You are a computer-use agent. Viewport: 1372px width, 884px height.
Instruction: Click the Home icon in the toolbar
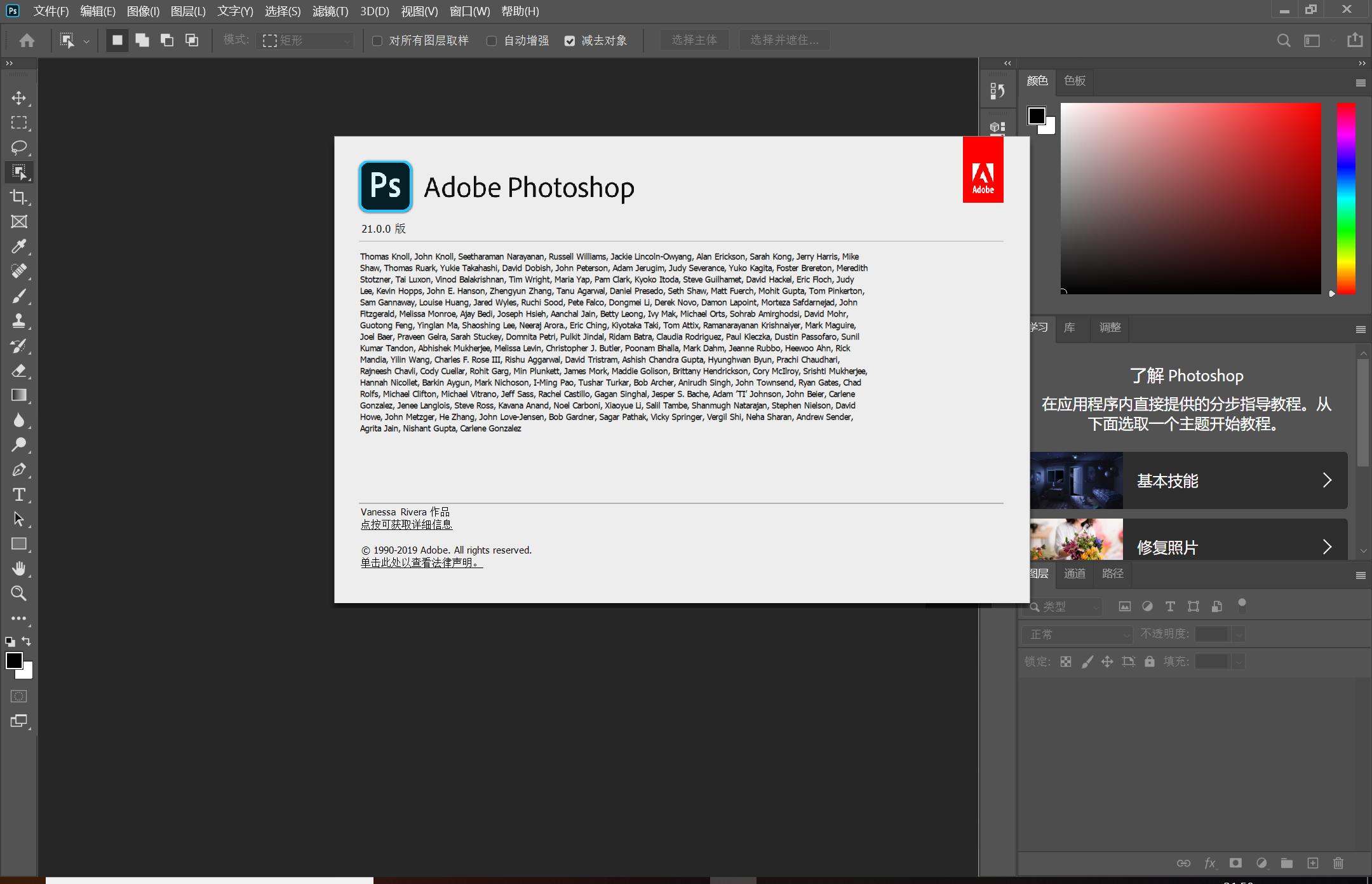26,40
